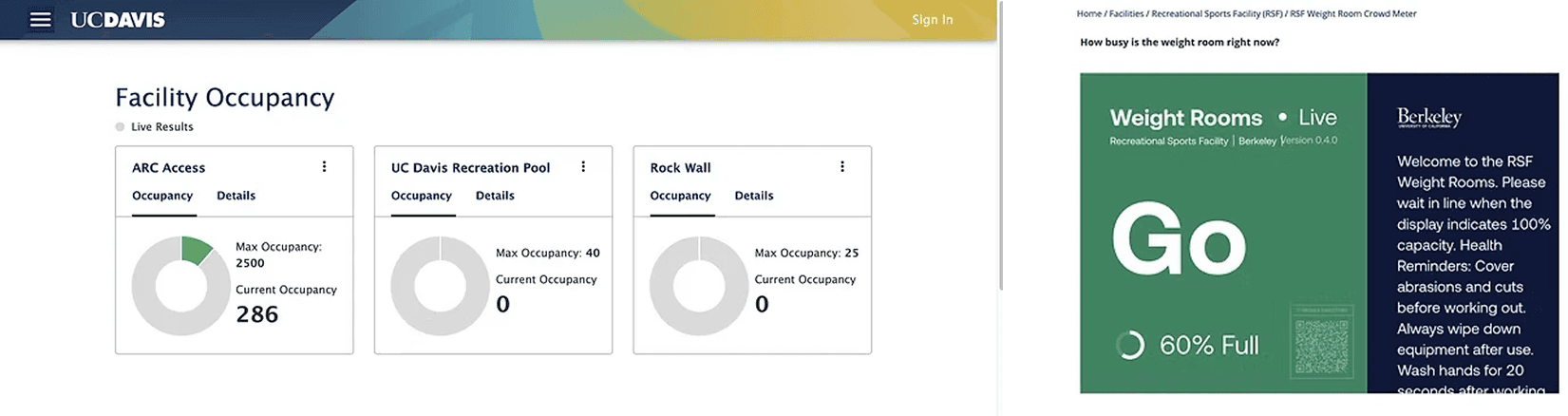Click the Version 0.4.0 label
The width and height of the screenshot is (1568, 416).
tap(1310, 141)
